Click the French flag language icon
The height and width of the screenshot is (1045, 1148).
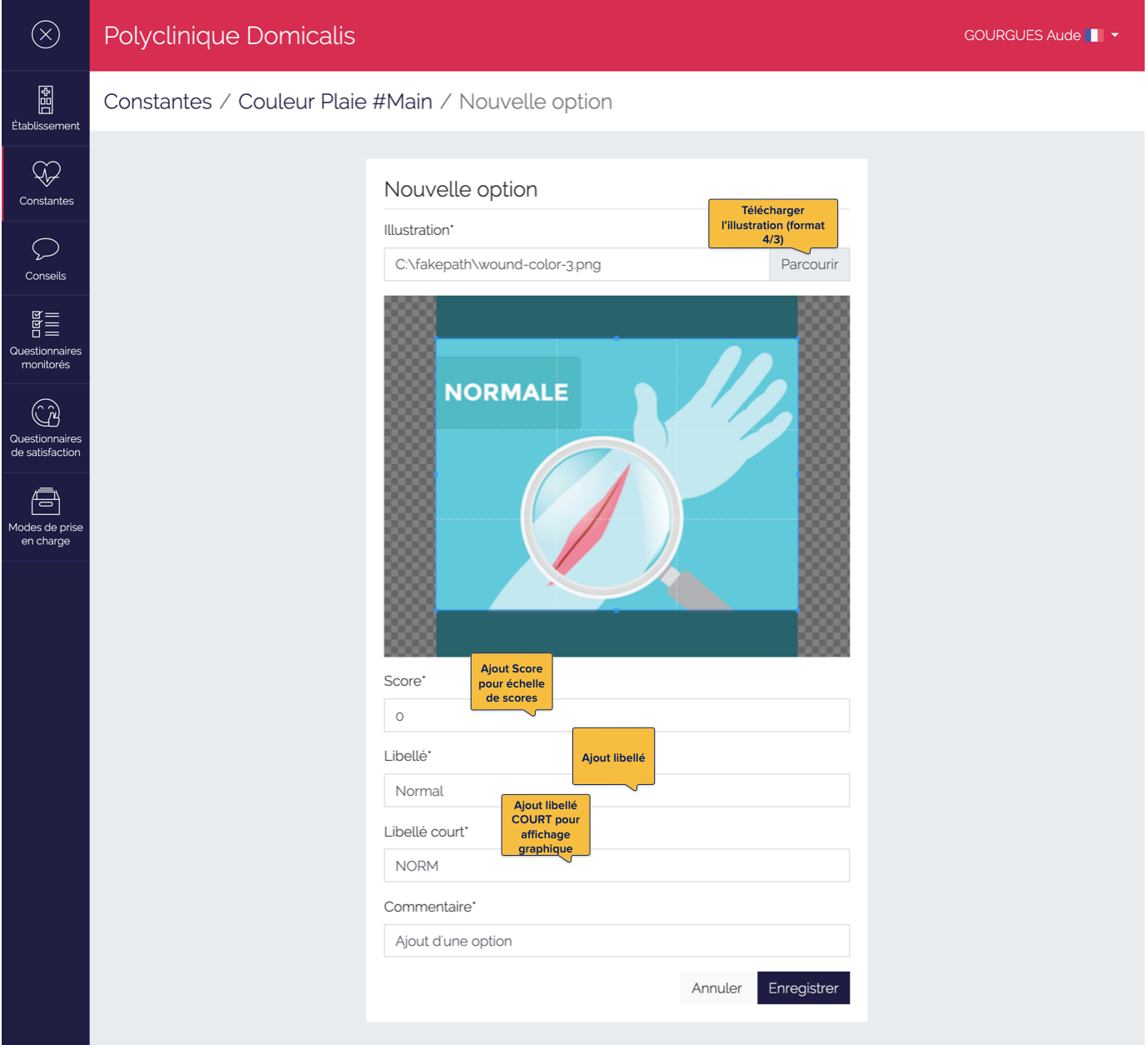pyautogui.click(x=1095, y=35)
